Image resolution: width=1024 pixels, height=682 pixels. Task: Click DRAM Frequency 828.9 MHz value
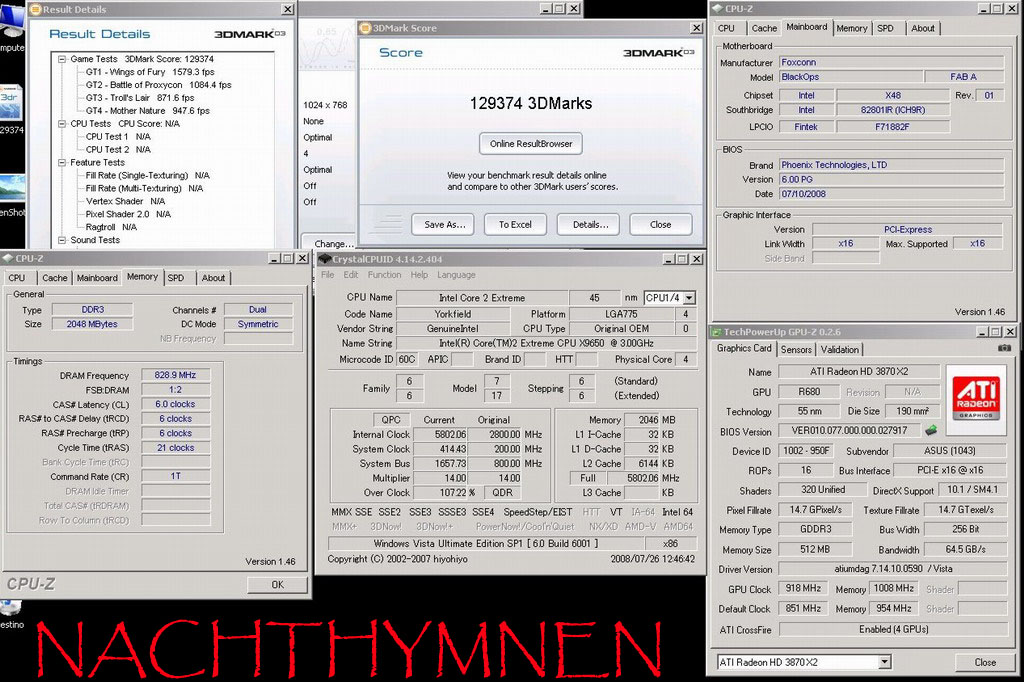pyautogui.click(x=176, y=375)
